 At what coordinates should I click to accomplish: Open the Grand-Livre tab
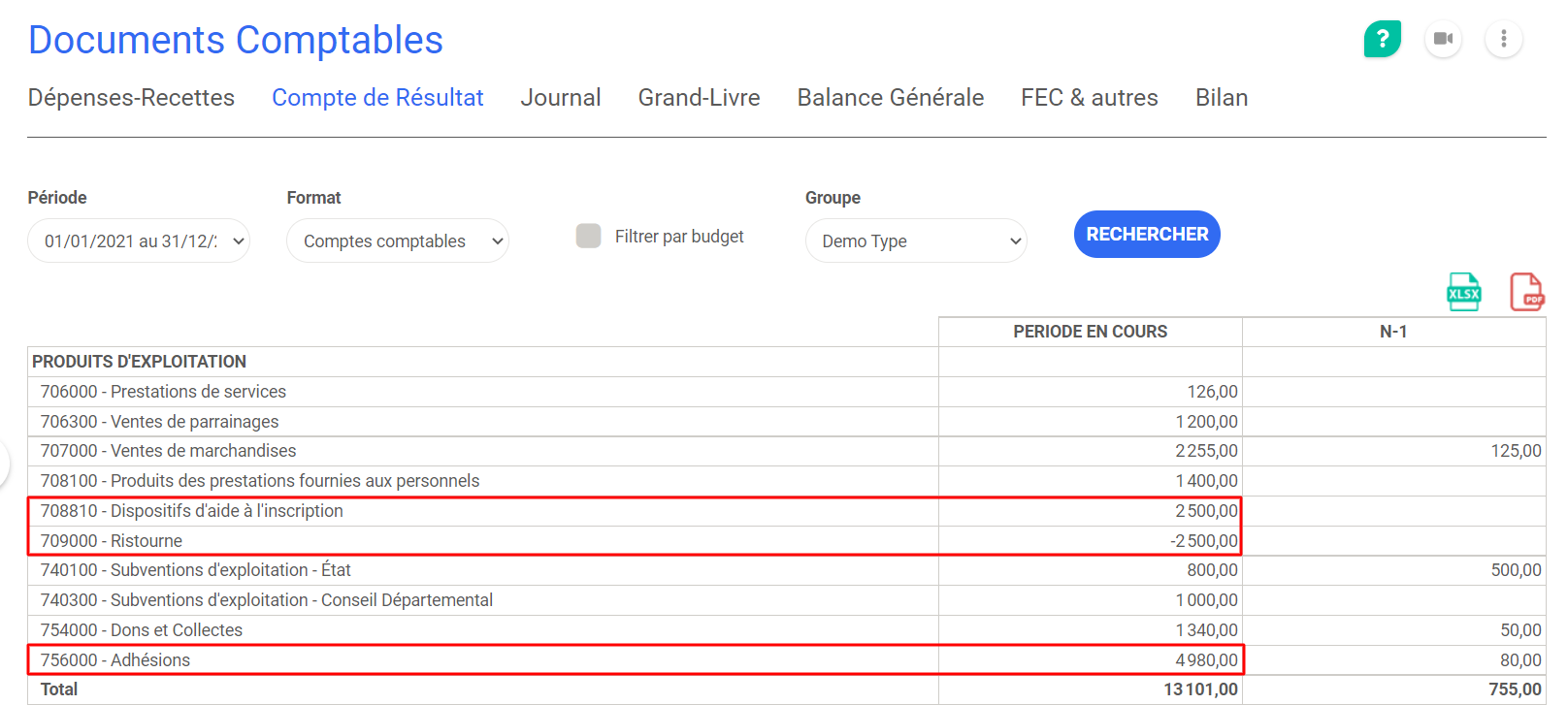[x=699, y=98]
